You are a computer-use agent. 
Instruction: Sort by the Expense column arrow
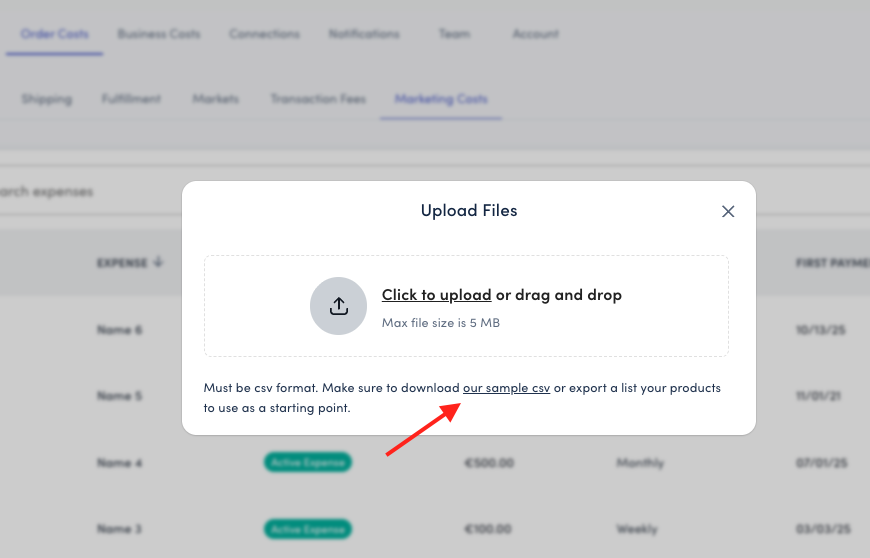pos(158,263)
